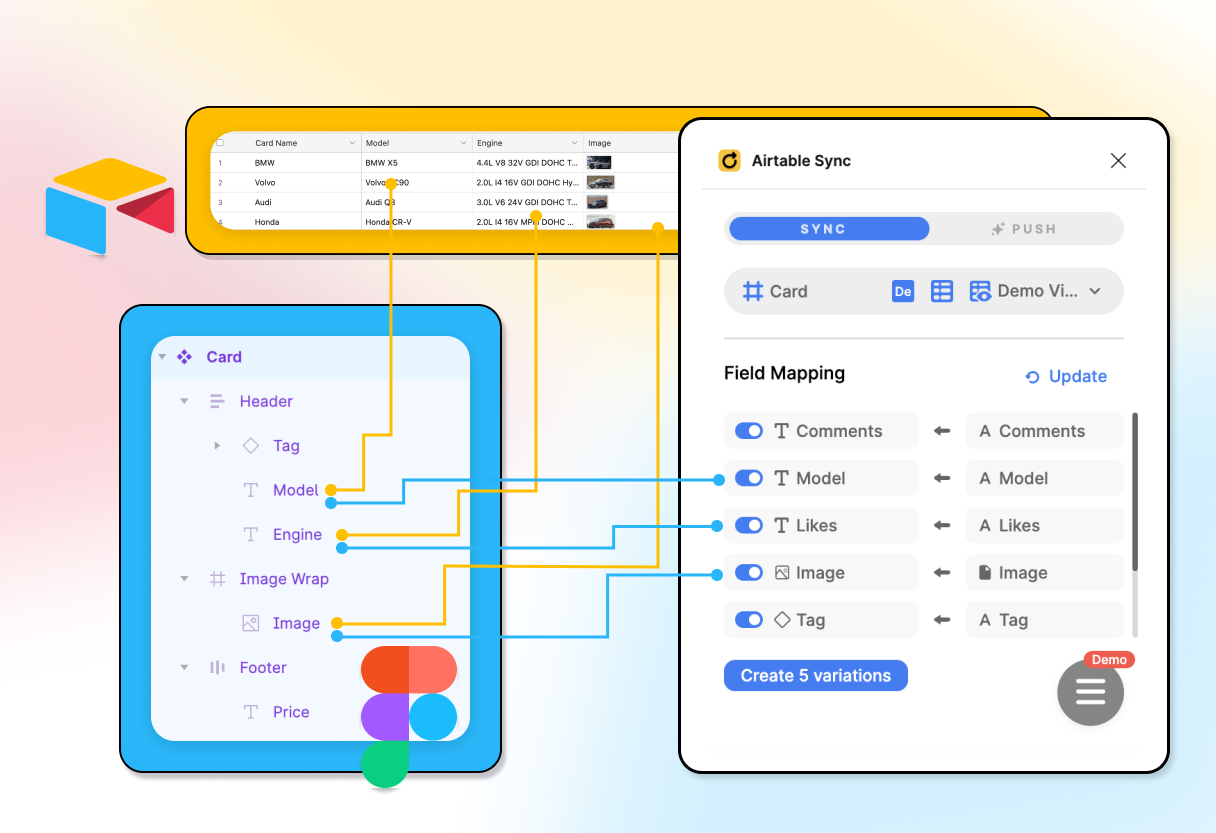Click the text icon beside Likes layer field
The image size is (1216, 833).
(x=782, y=525)
